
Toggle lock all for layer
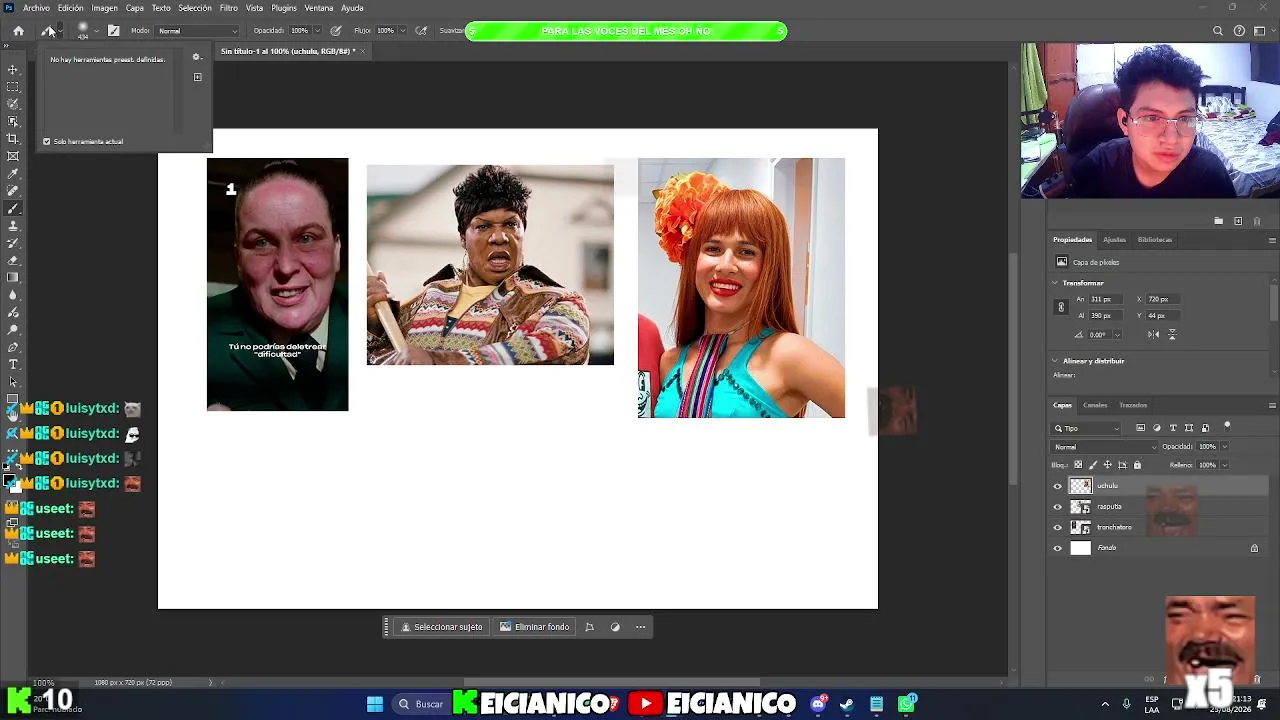pos(1137,465)
